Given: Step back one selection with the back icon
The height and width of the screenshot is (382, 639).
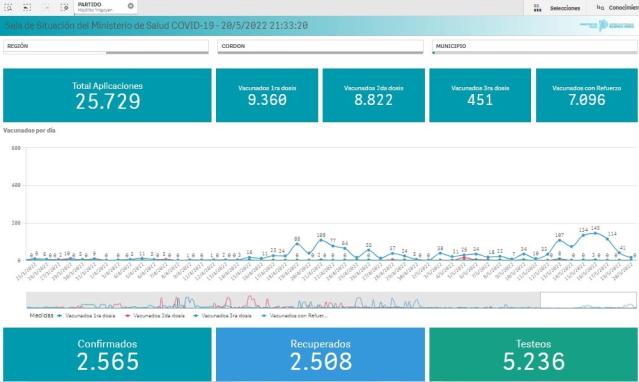Looking at the screenshot, I should (27, 7).
